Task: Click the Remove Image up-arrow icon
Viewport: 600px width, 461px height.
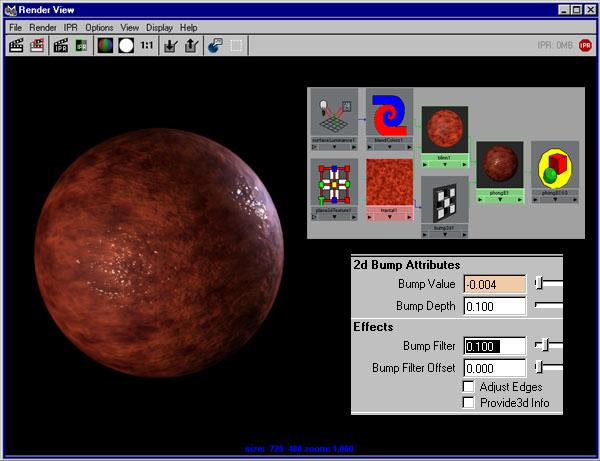Action: tap(191, 46)
